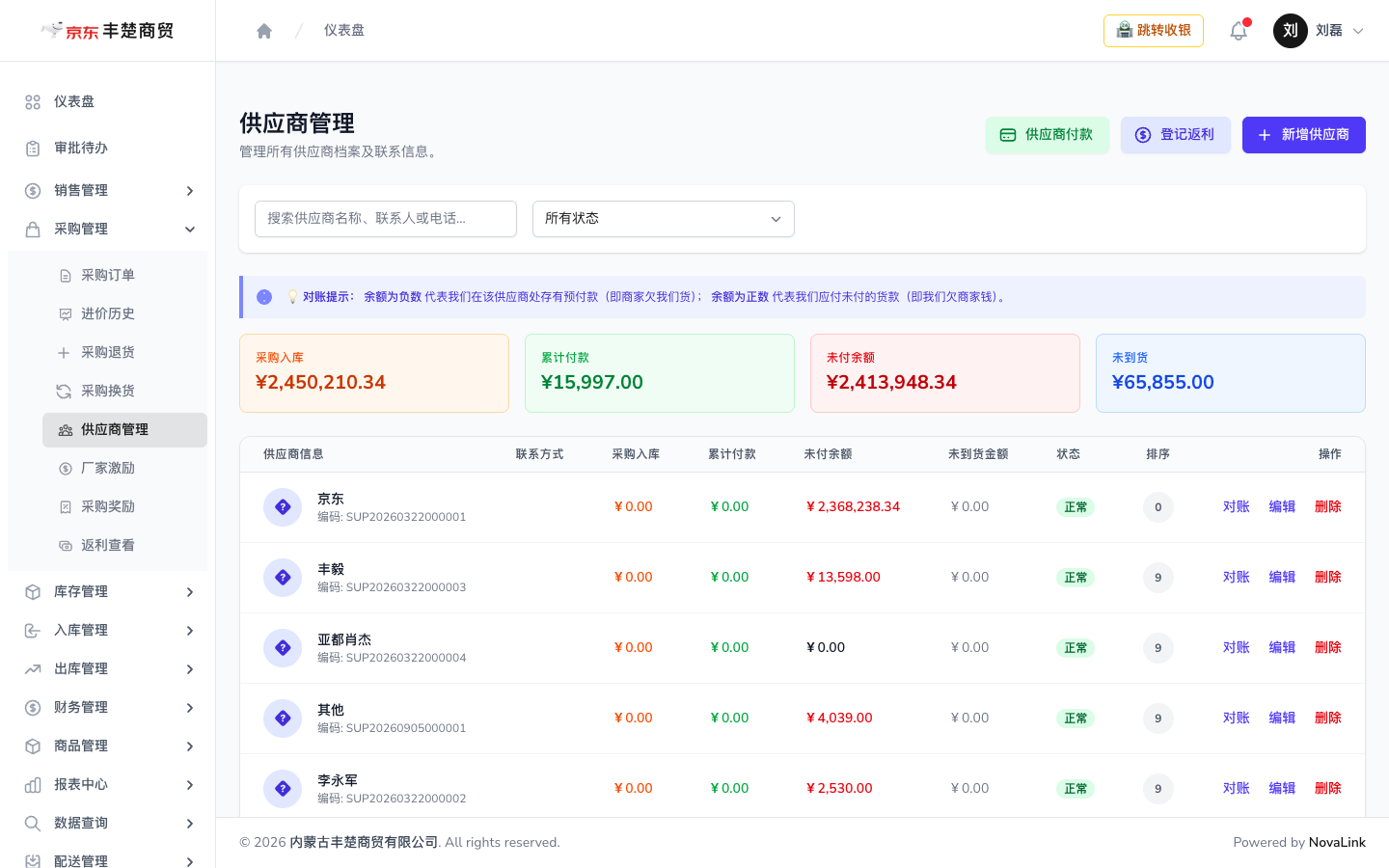
Task: Click the 厂家激励 coin icon
Action: [x=66, y=469]
